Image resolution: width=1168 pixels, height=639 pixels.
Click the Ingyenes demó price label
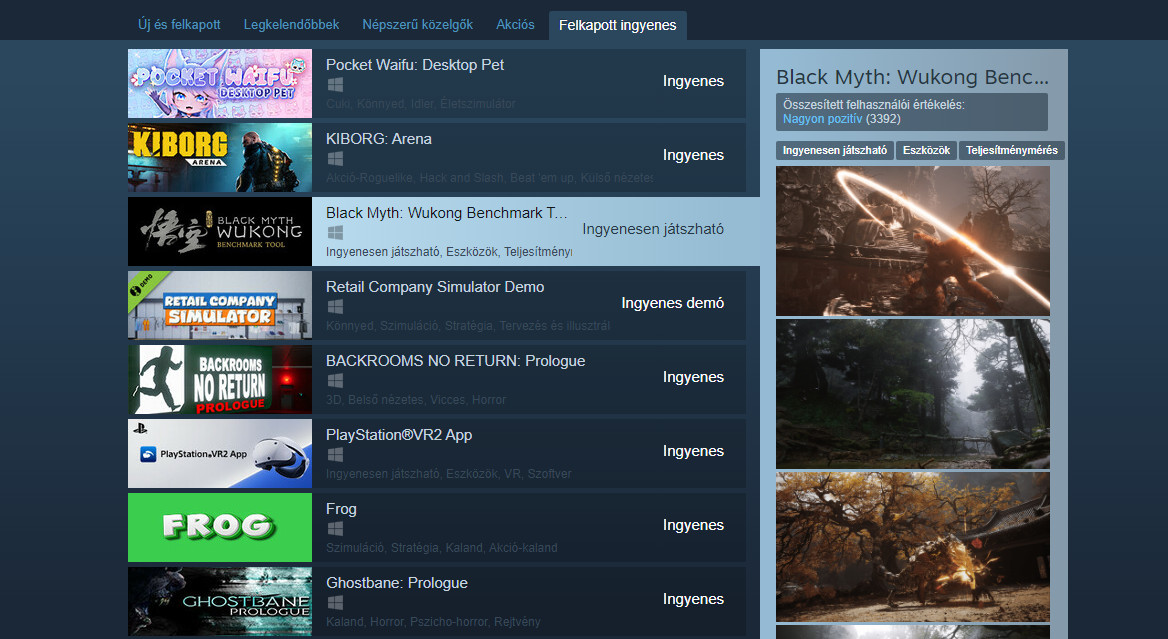(x=672, y=303)
